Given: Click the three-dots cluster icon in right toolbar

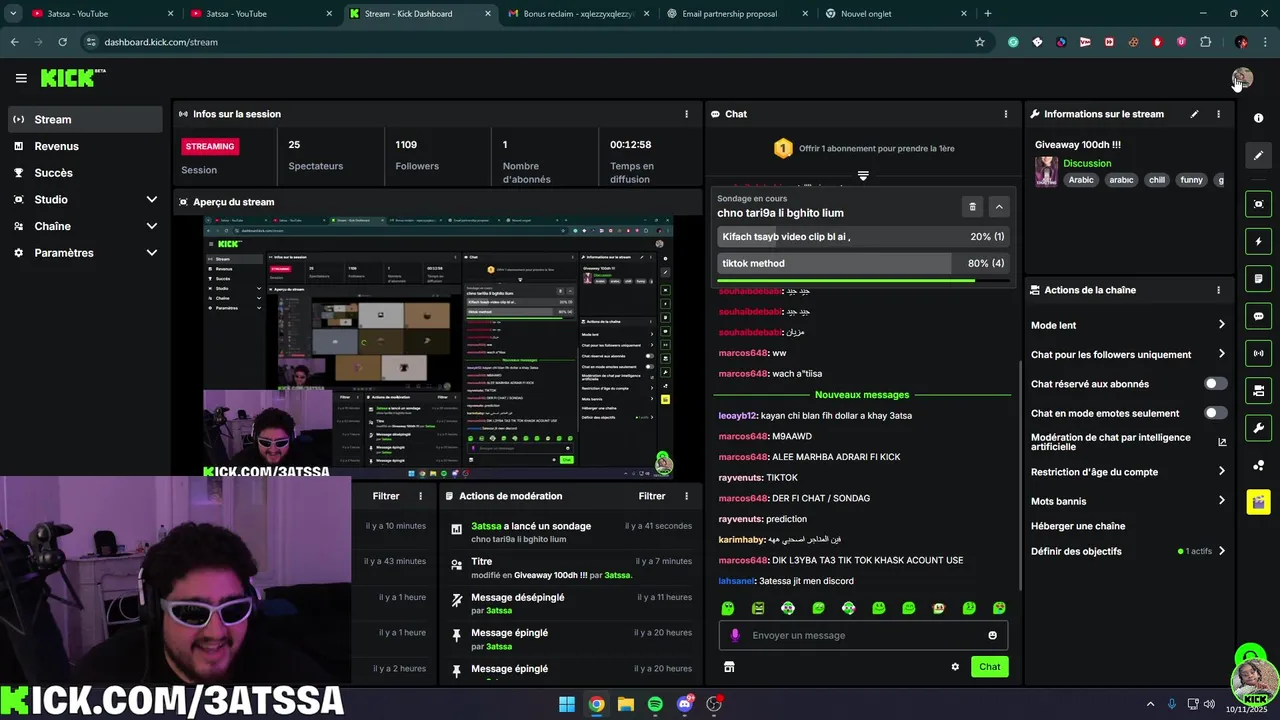Looking at the screenshot, I should 1258,465.
